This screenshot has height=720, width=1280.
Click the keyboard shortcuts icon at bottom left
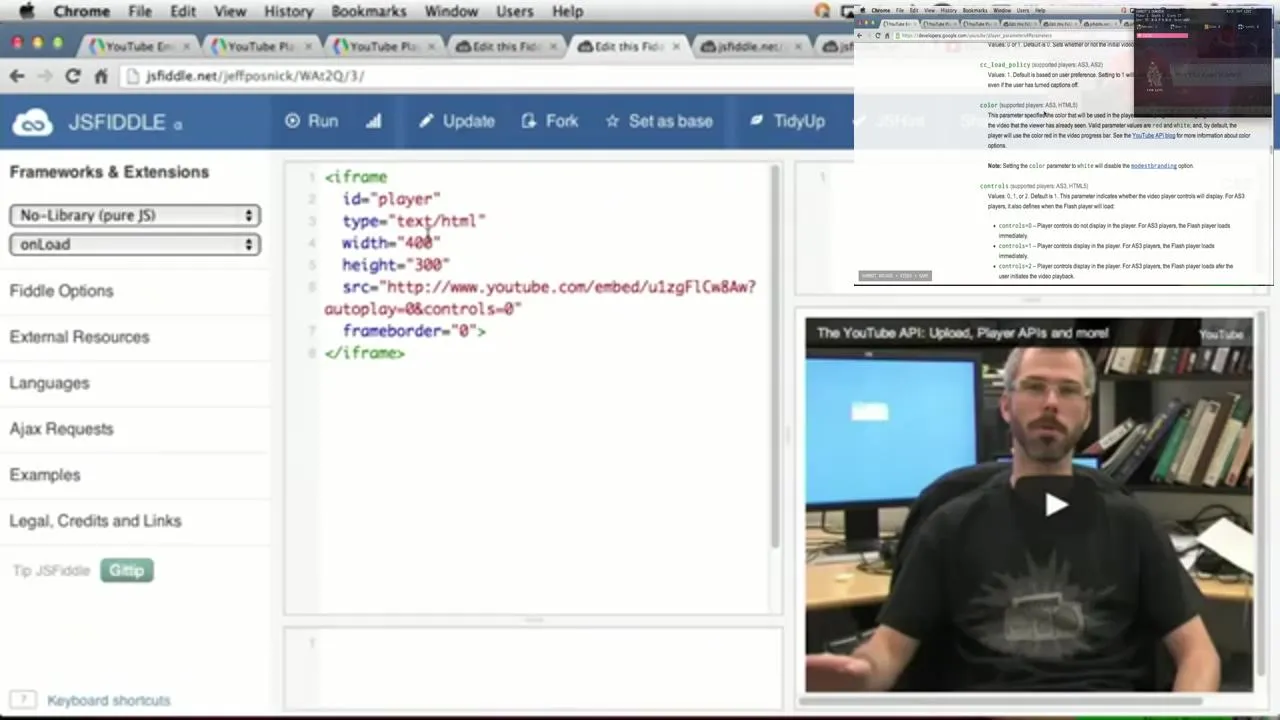(24, 700)
